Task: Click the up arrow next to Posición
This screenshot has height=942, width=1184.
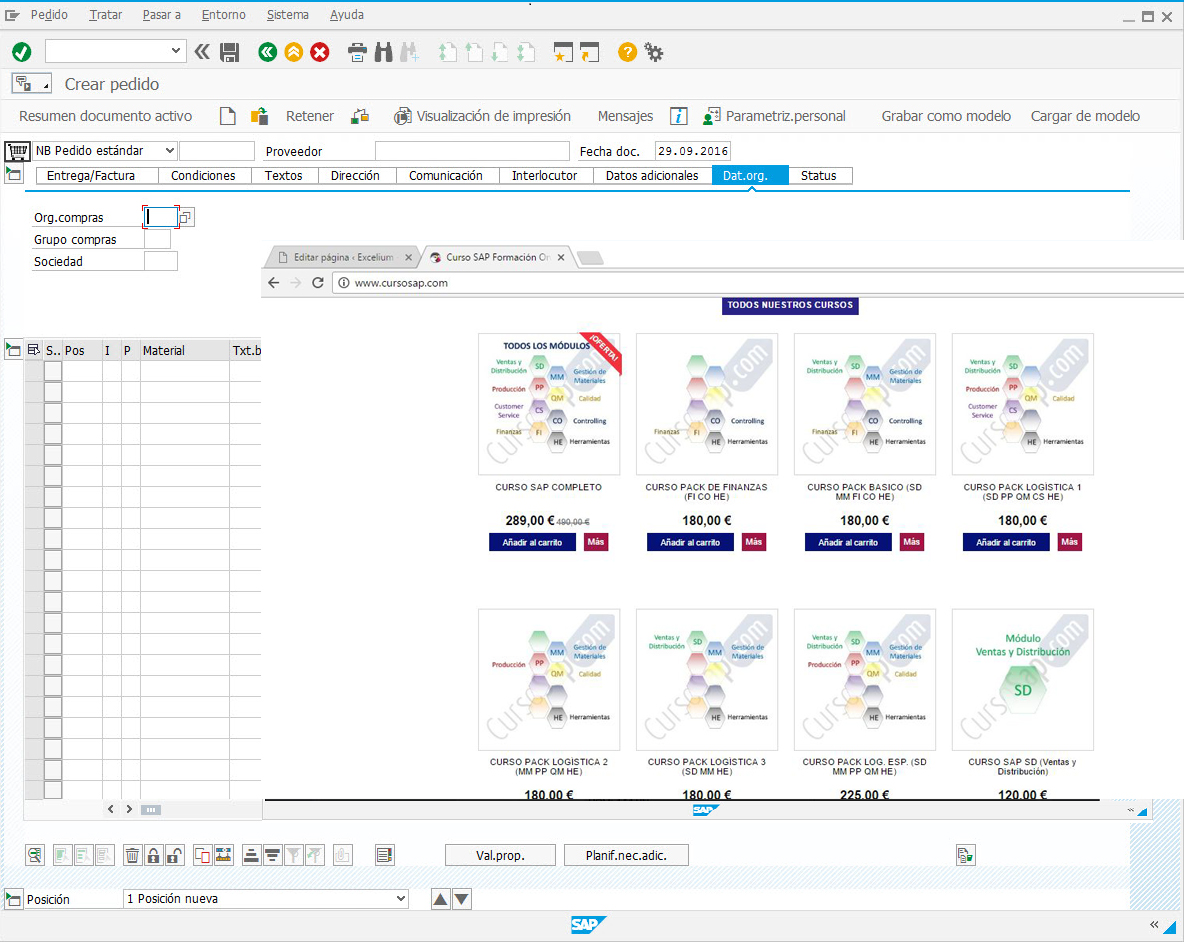Action: tap(441, 899)
